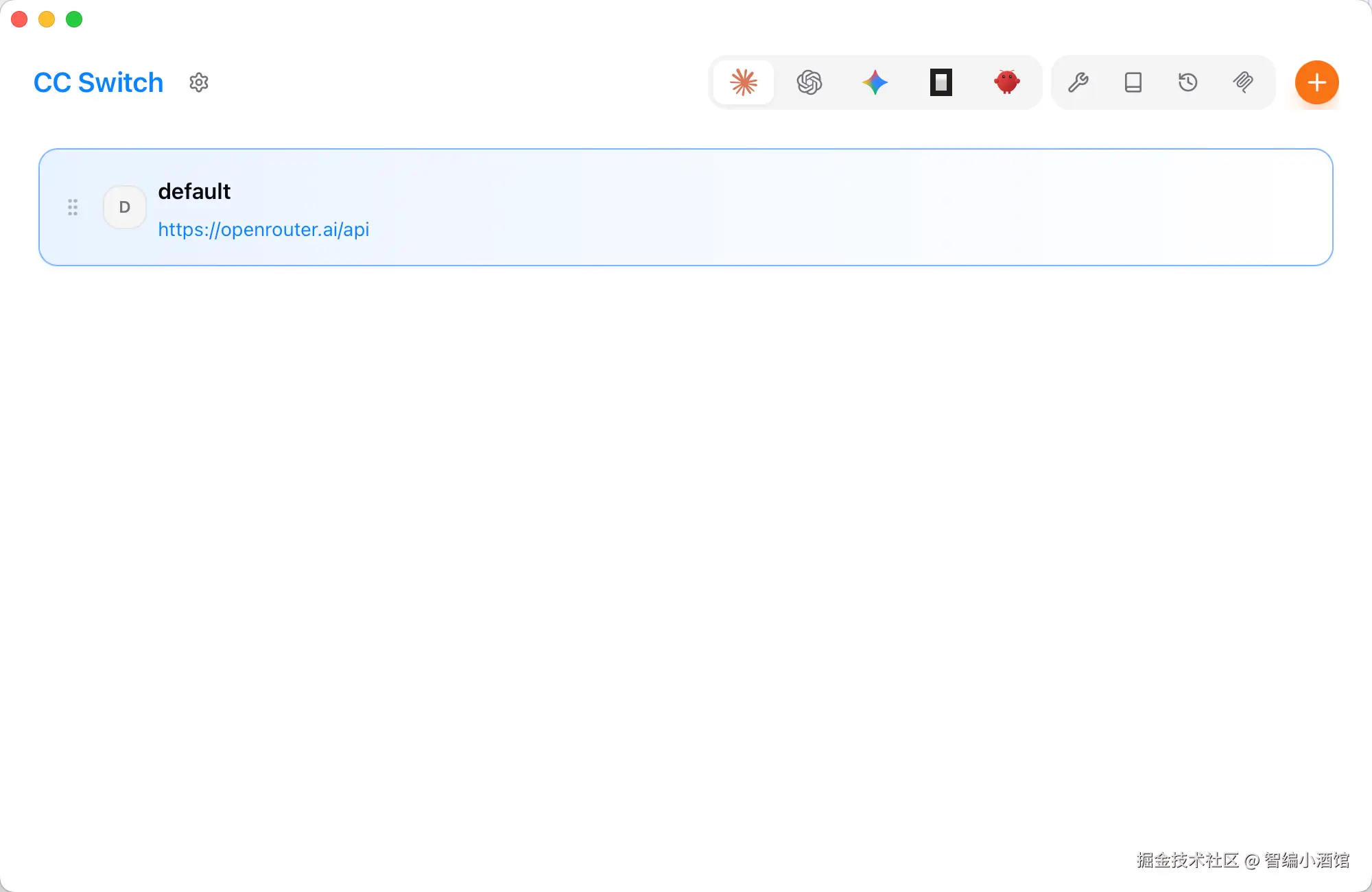Select the Gemini sparkle icon
The height and width of the screenshot is (892, 1372).
(x=875, y=82)
